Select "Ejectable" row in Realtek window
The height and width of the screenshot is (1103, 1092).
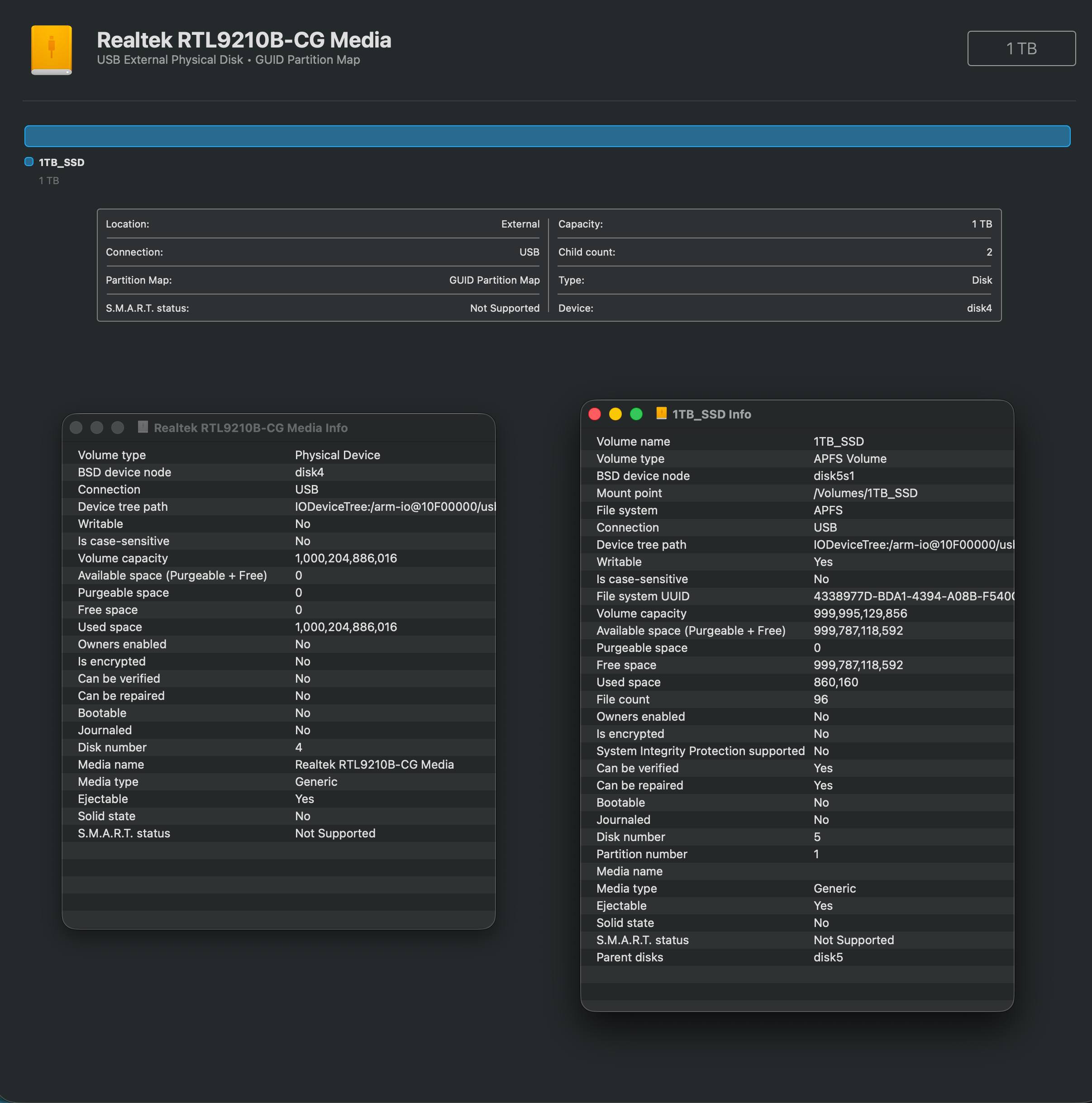(278, 799)
